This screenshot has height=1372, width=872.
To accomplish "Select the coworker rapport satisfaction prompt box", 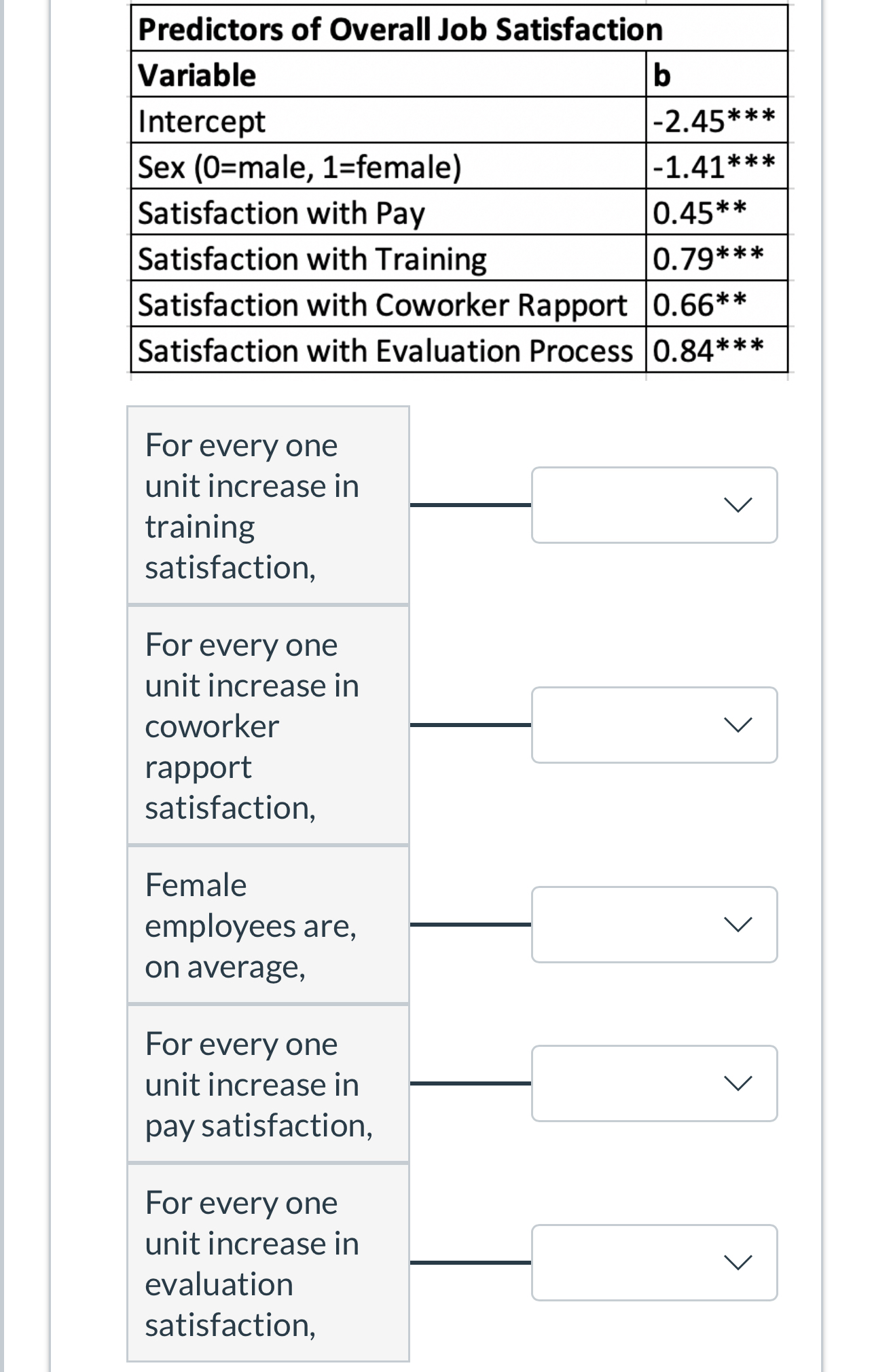I will click(x=268, y=725).
